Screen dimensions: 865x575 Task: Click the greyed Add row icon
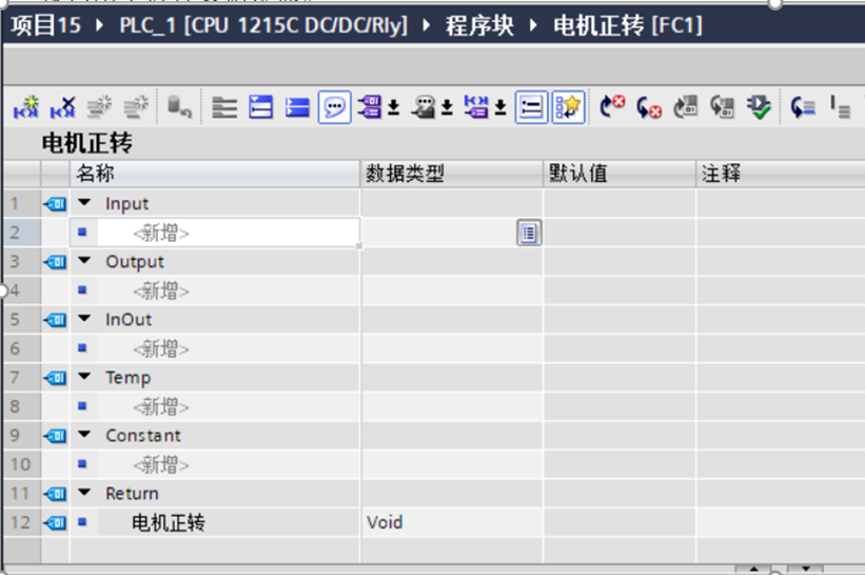pyautogui.click(x=136, y=107)
